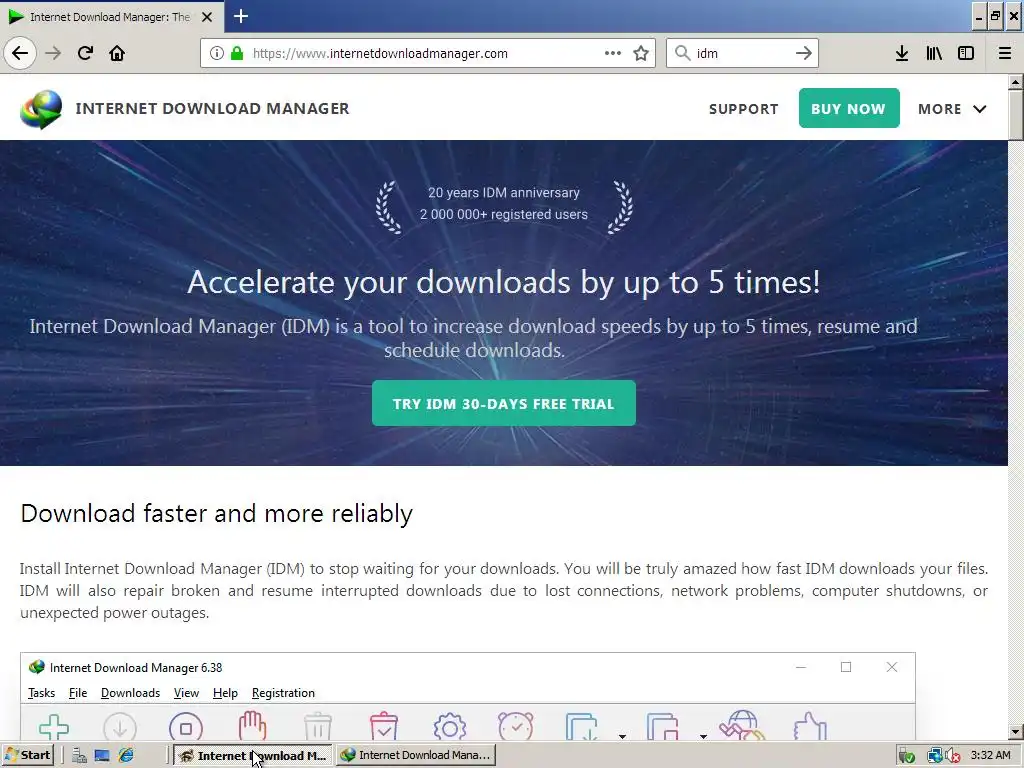The height and width of the screenshot is (768, 1024).
Task: Click the IDM globe logo on the site header
Action: 41,108
